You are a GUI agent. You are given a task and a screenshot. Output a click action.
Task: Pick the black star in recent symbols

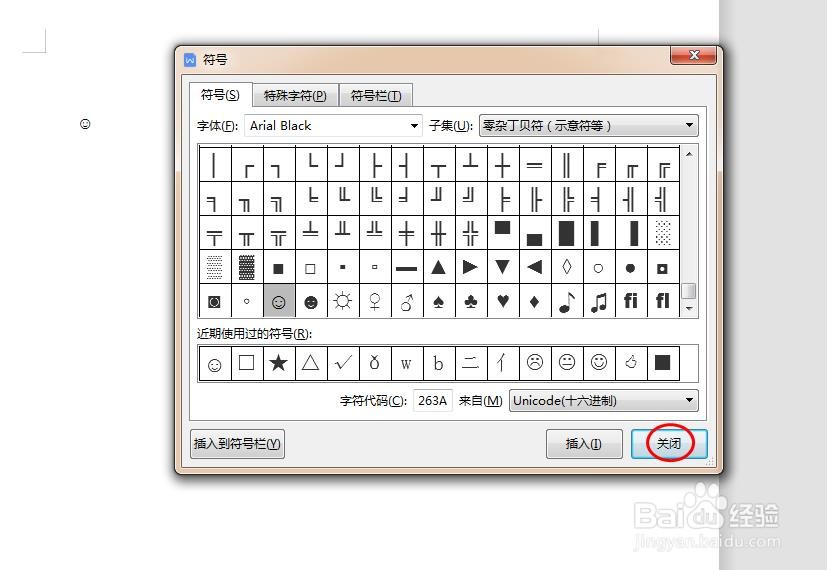click(x=278, y=363)
